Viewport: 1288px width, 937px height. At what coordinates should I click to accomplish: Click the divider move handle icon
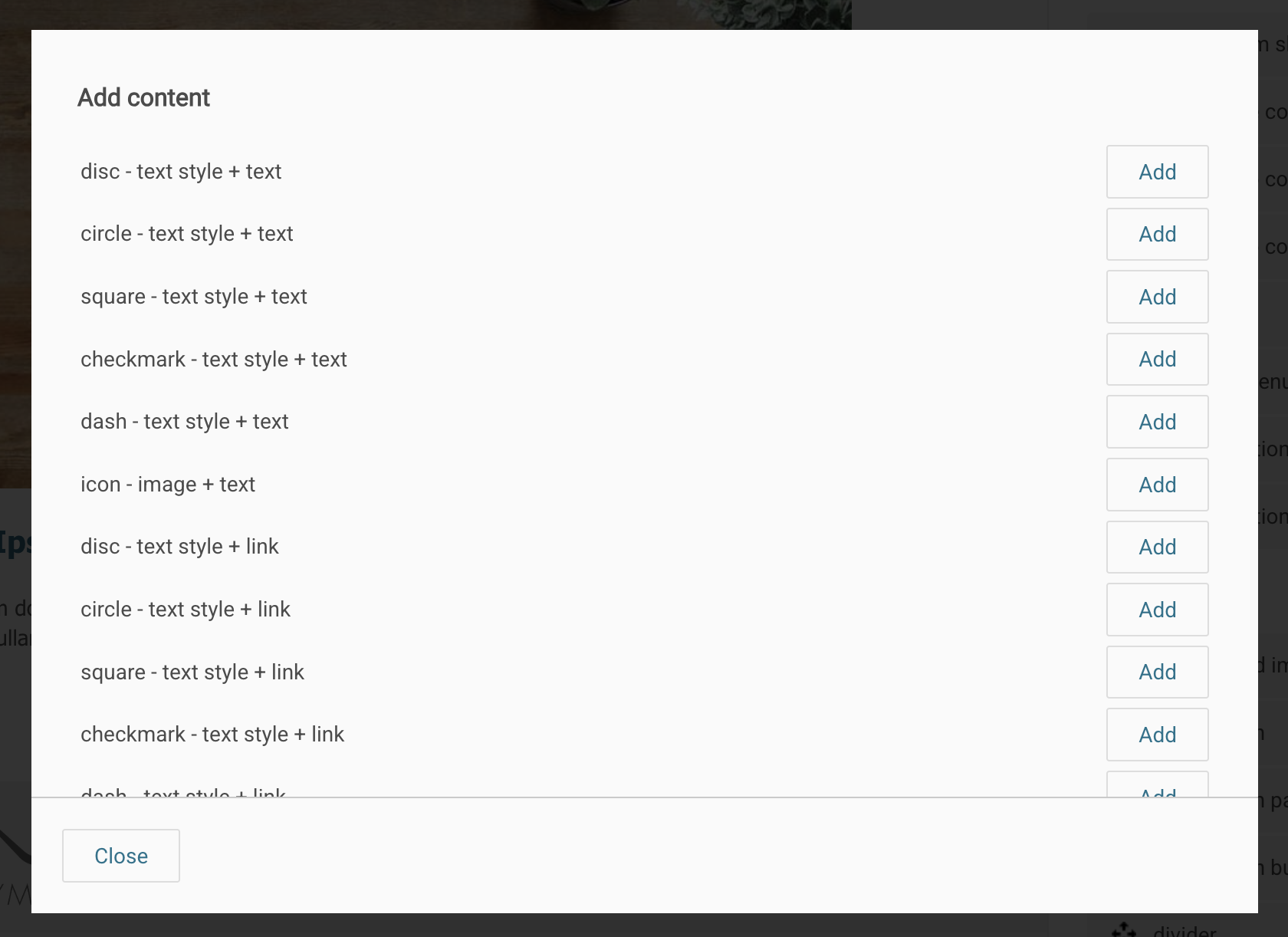1124,929
